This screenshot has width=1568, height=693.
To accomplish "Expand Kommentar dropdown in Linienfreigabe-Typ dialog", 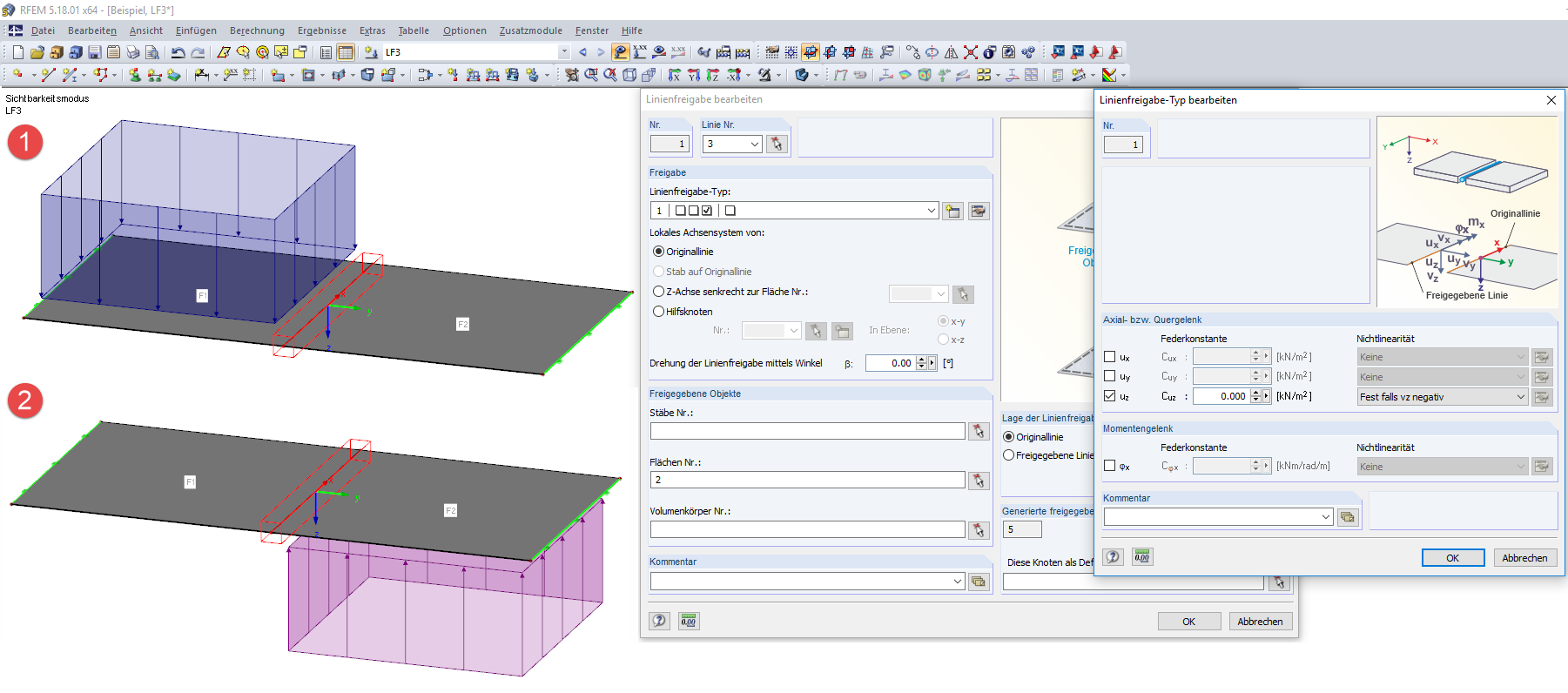I will pos(1326,517).
